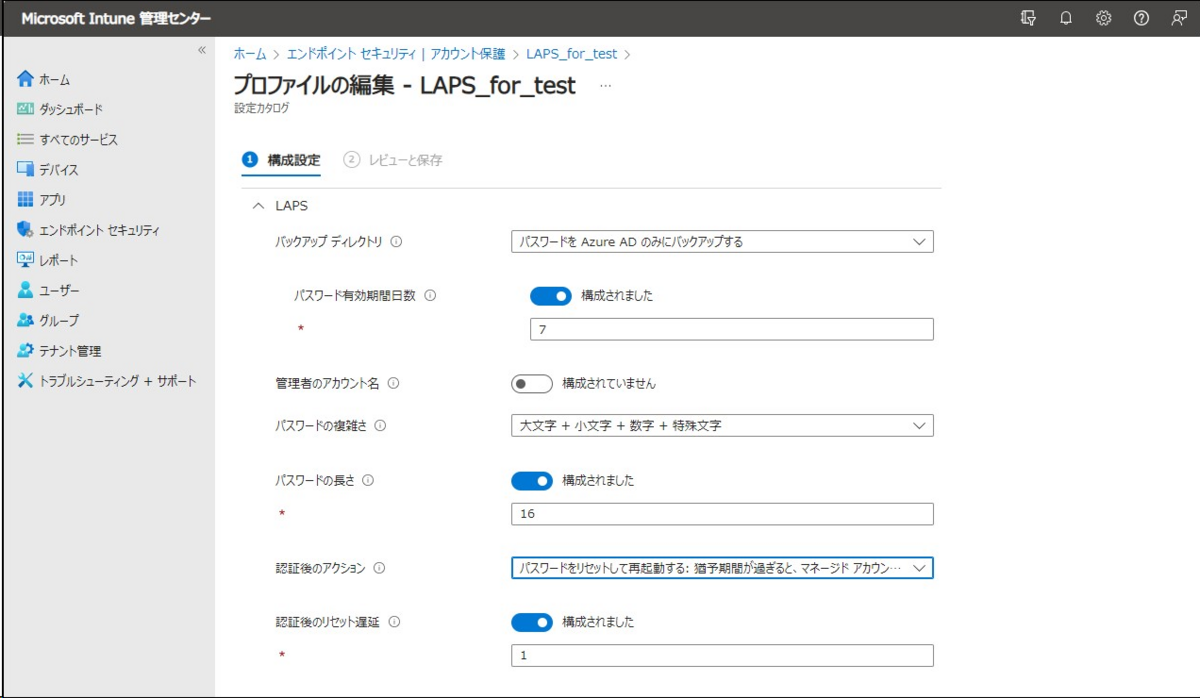Viewport: 1200px width, 698px height.
Task: Click the LAPS_for_test breadcrumb link
Action: click(572, 54)
